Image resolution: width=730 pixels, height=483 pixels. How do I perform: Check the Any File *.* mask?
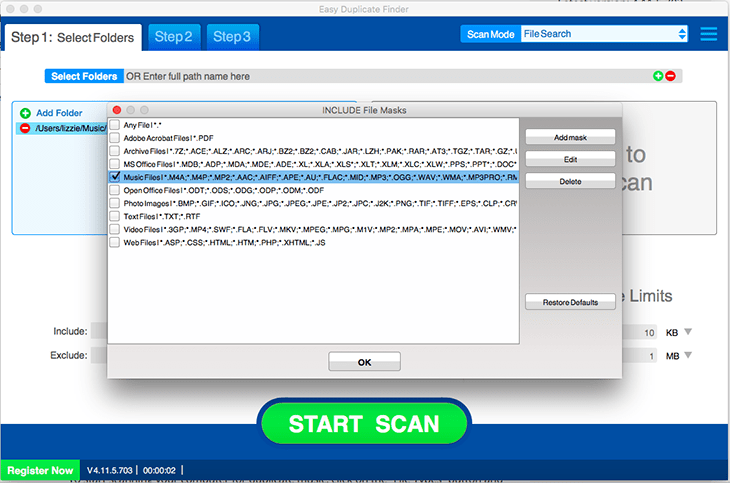(x=115, y=125)
